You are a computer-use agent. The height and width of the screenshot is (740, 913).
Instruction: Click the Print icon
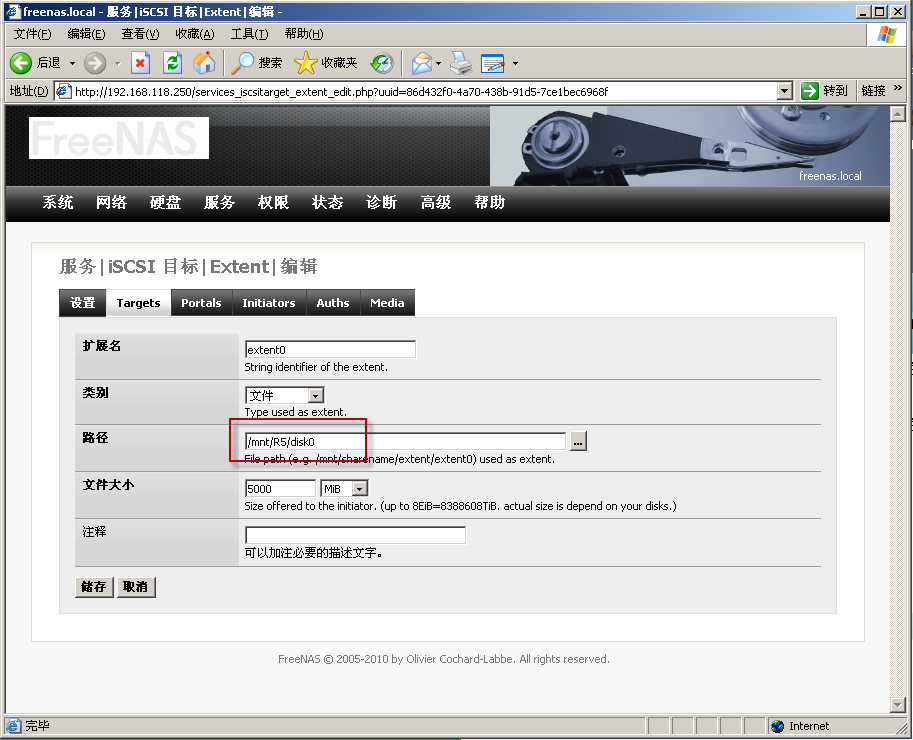[x=462, y=63]
